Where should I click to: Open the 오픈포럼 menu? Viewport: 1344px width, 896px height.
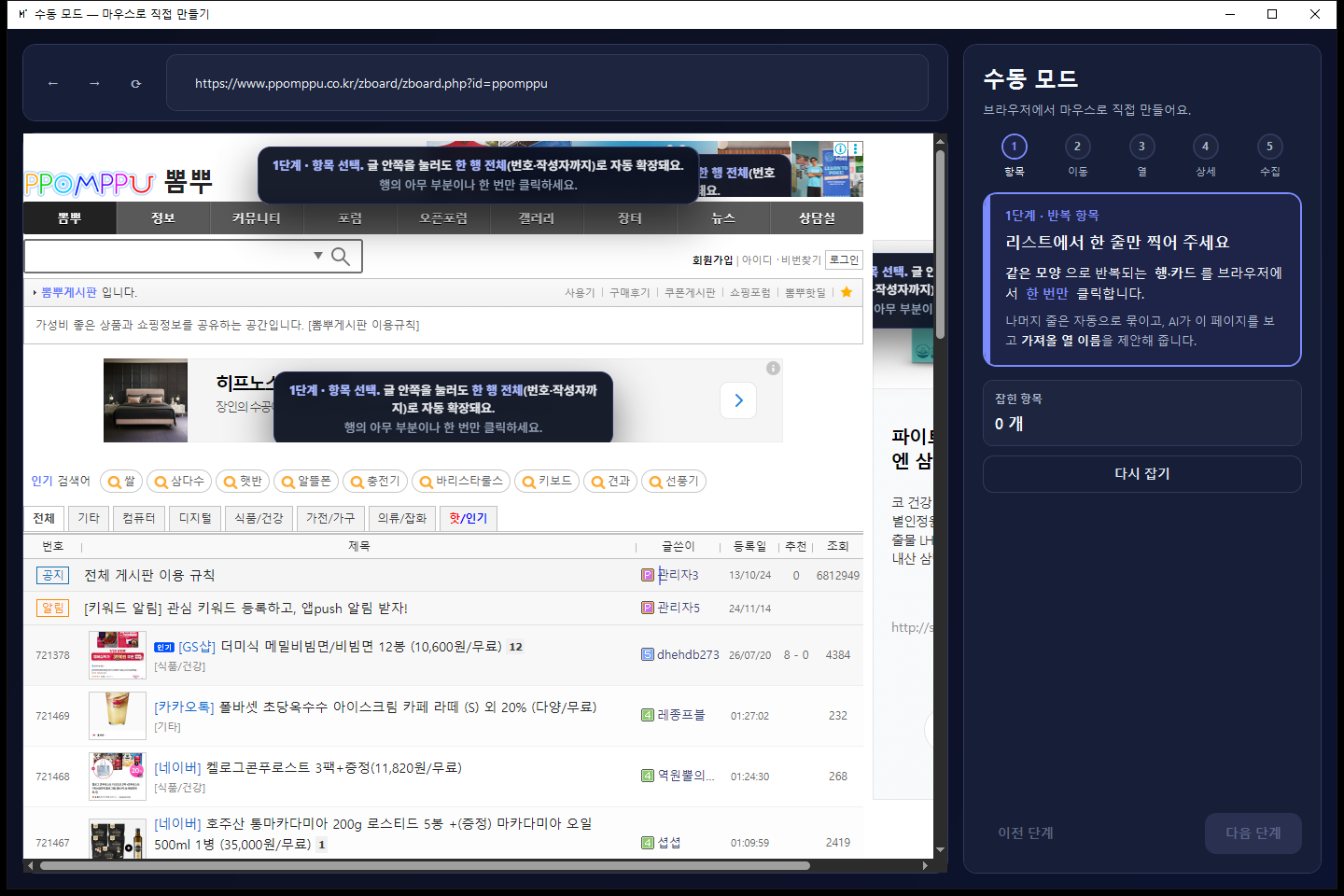tap(443, 218)
